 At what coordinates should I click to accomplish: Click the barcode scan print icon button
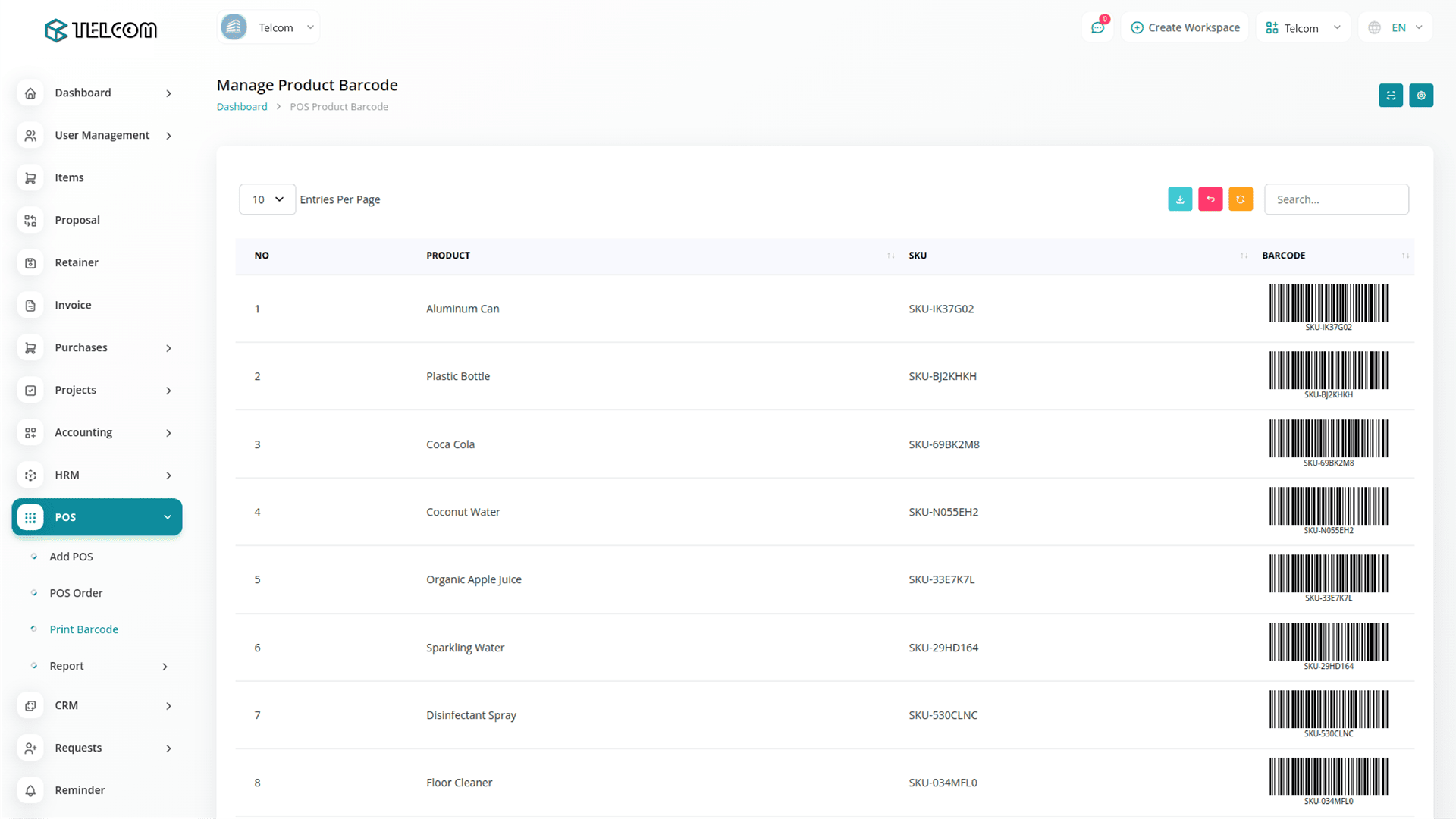[x=1390, y=96]
